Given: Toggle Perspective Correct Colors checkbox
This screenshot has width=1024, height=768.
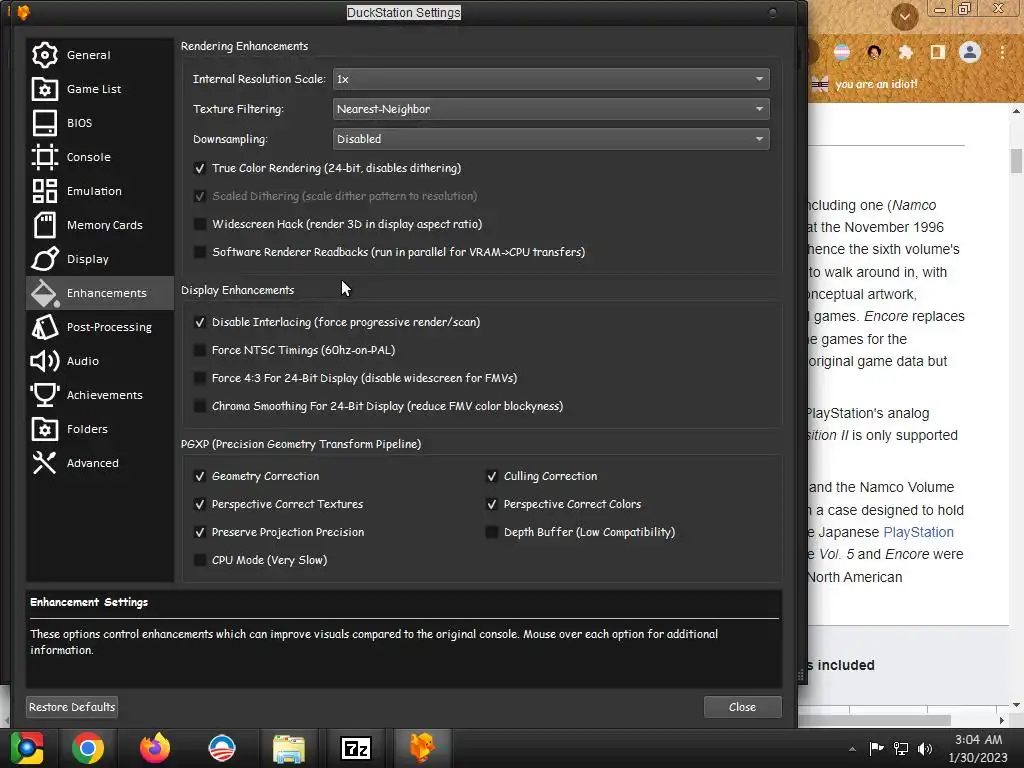Looking at the screenshot, I should 492,504.
